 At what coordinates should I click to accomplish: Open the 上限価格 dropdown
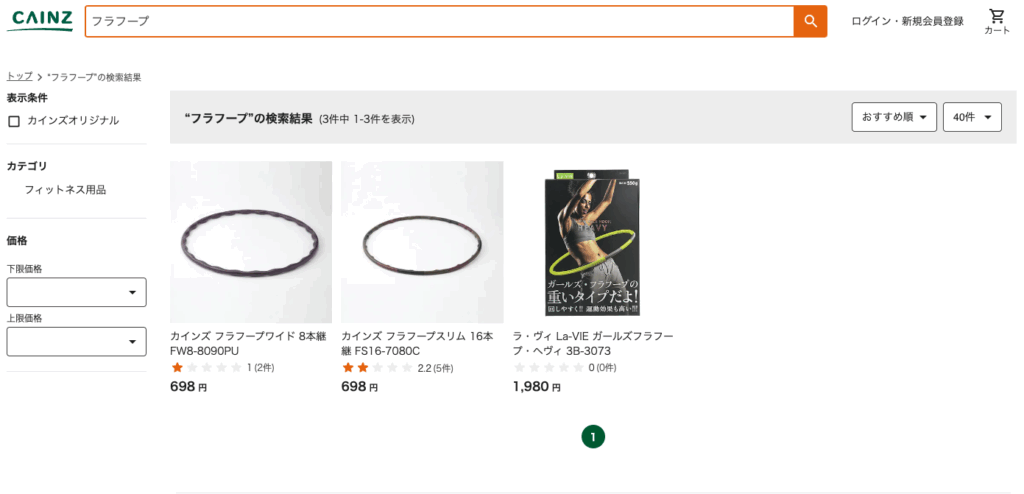click(76, 342)
